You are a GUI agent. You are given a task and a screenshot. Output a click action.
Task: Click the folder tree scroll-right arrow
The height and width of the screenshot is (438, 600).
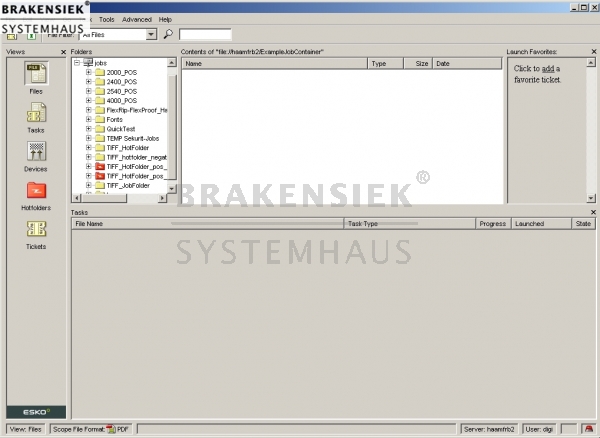(162, 198)
